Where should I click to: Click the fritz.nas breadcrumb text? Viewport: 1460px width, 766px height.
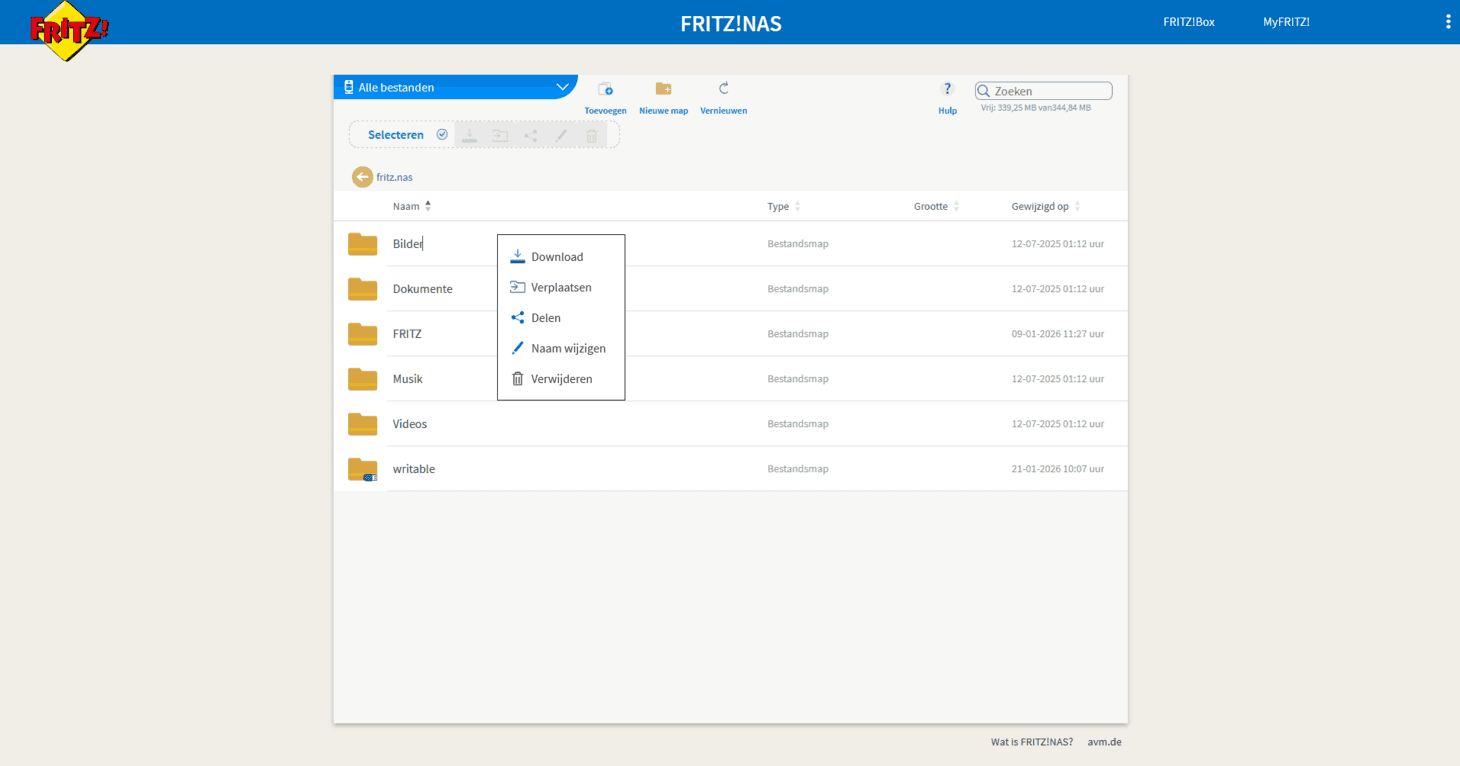394,177
